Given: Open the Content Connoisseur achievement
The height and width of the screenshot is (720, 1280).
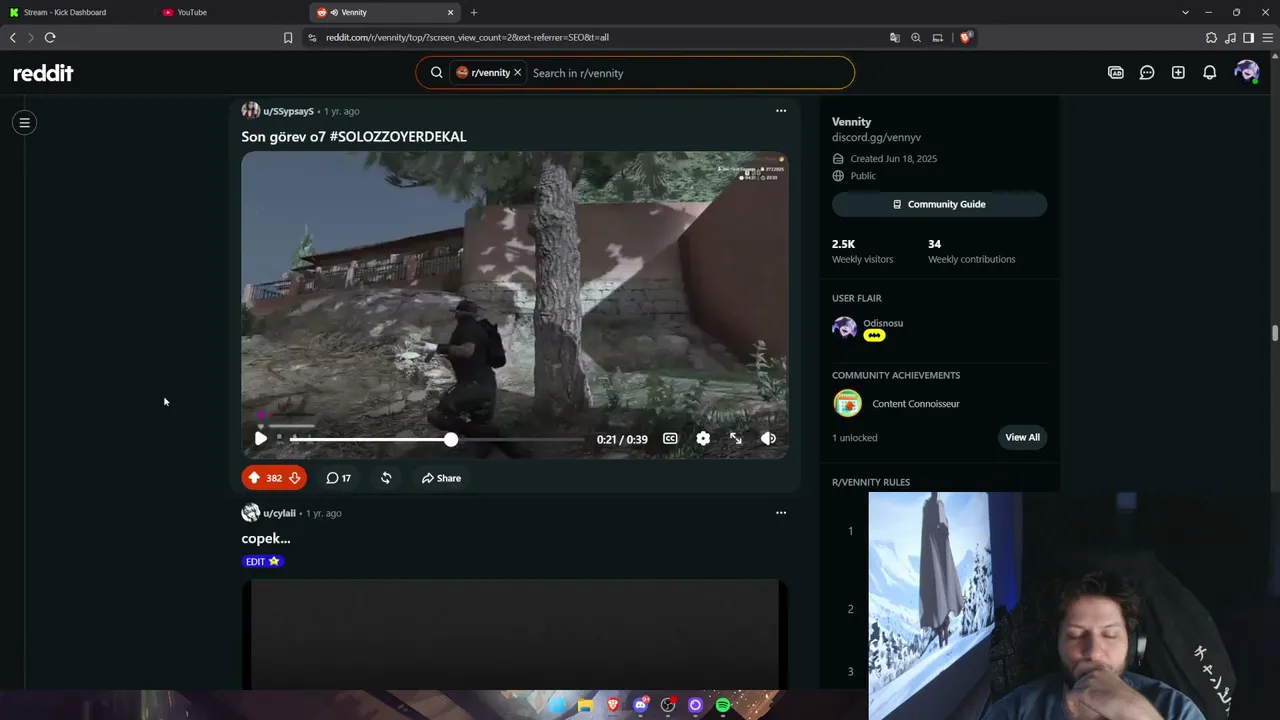Looking at the screenshot, I should coord(915,404).
